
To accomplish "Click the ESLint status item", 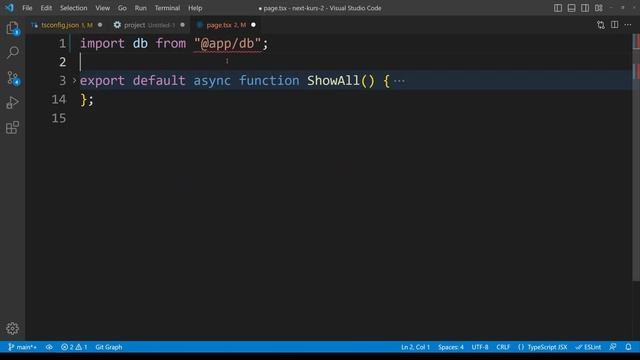I will click(588, 347).
